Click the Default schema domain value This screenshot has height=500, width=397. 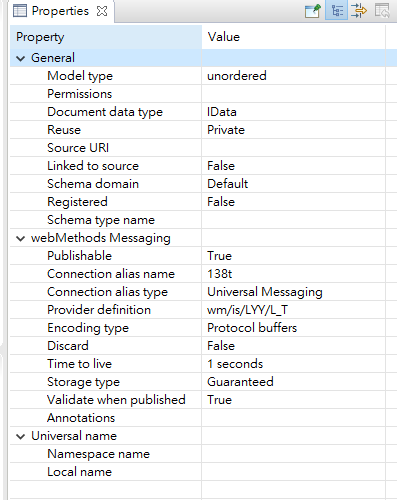(228, 184)
